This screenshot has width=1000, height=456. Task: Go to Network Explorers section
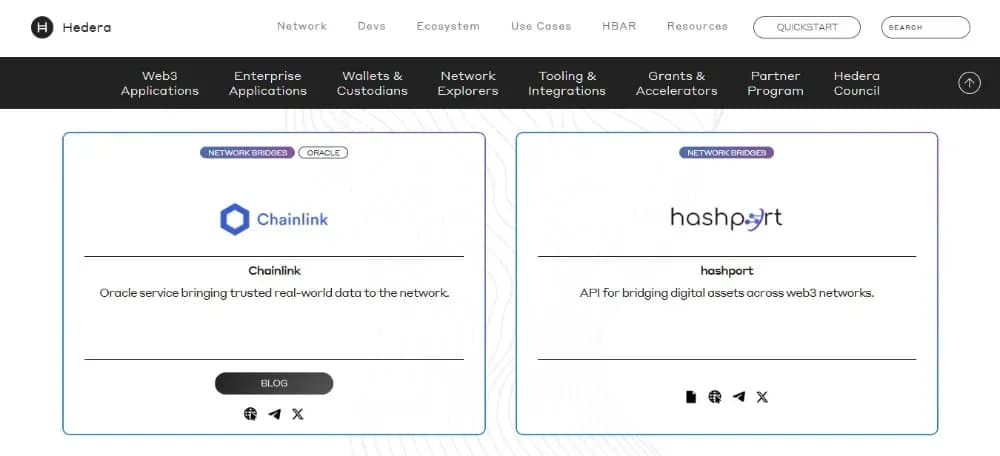[x=467, y=84]
